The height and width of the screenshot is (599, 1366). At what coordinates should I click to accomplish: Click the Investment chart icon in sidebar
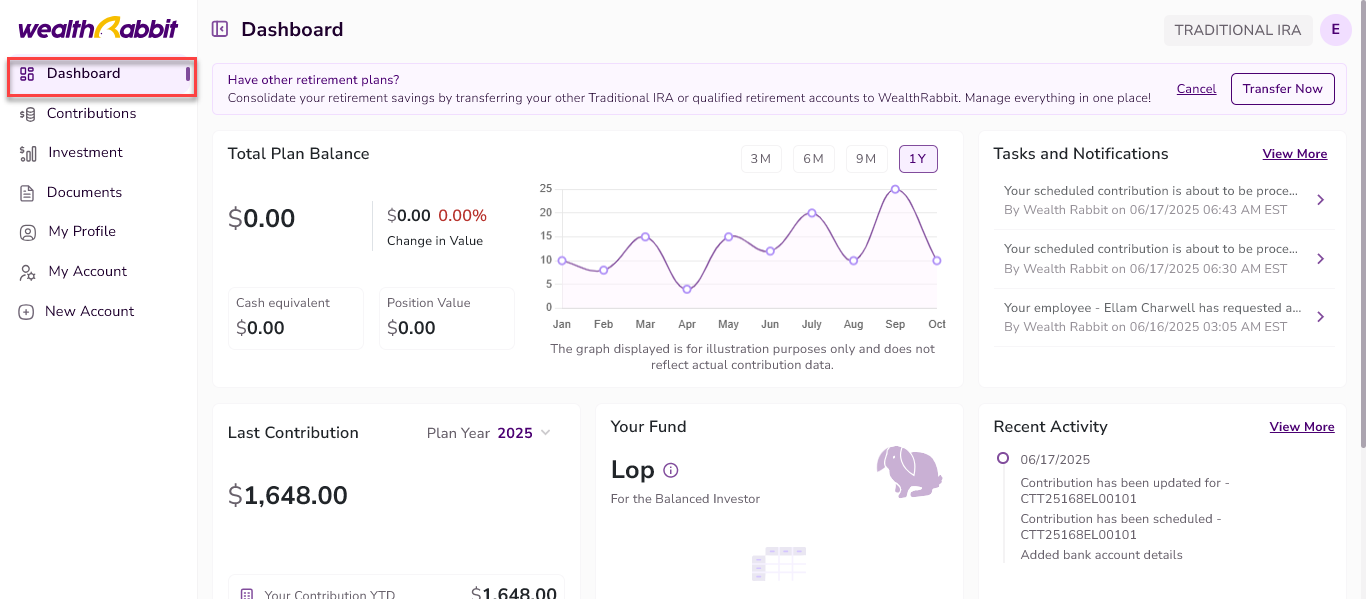(27, 153)
